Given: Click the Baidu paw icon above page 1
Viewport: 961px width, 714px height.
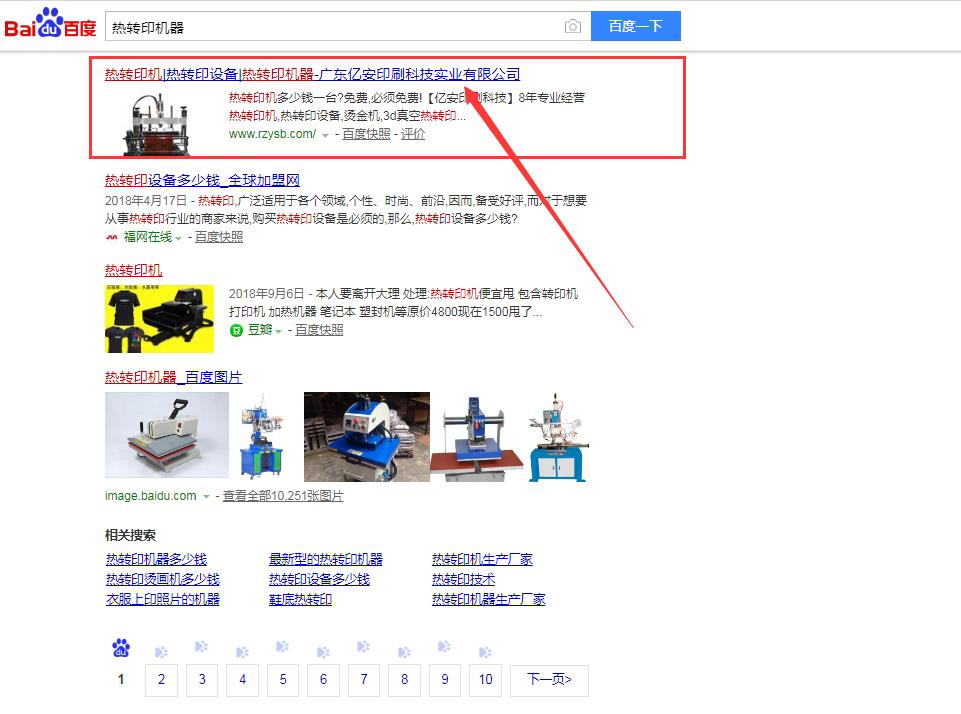Looking at the screenshot, I should [121, 649].
